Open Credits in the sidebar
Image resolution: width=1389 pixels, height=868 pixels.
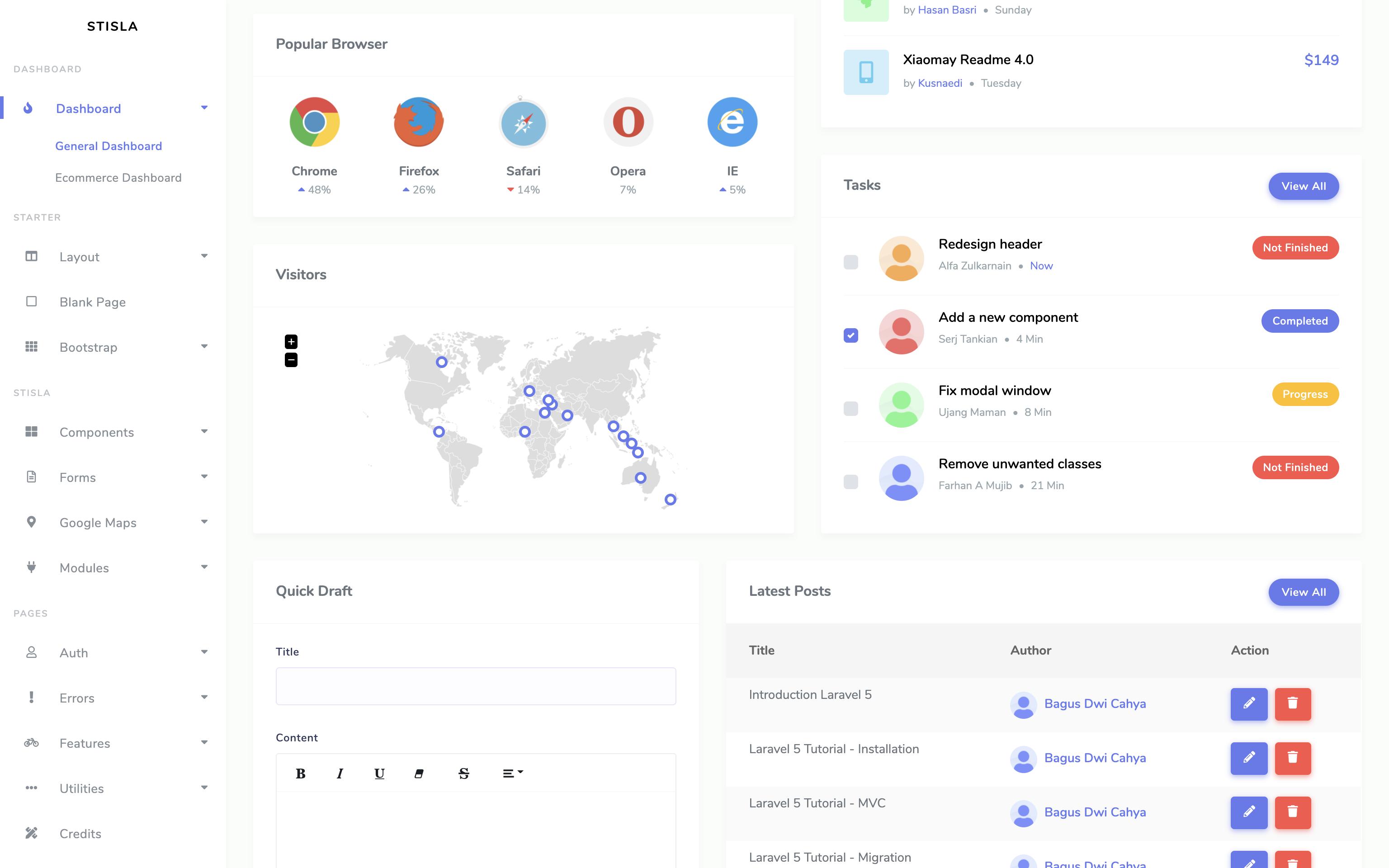pyautogui.click(x=80, y=834)
